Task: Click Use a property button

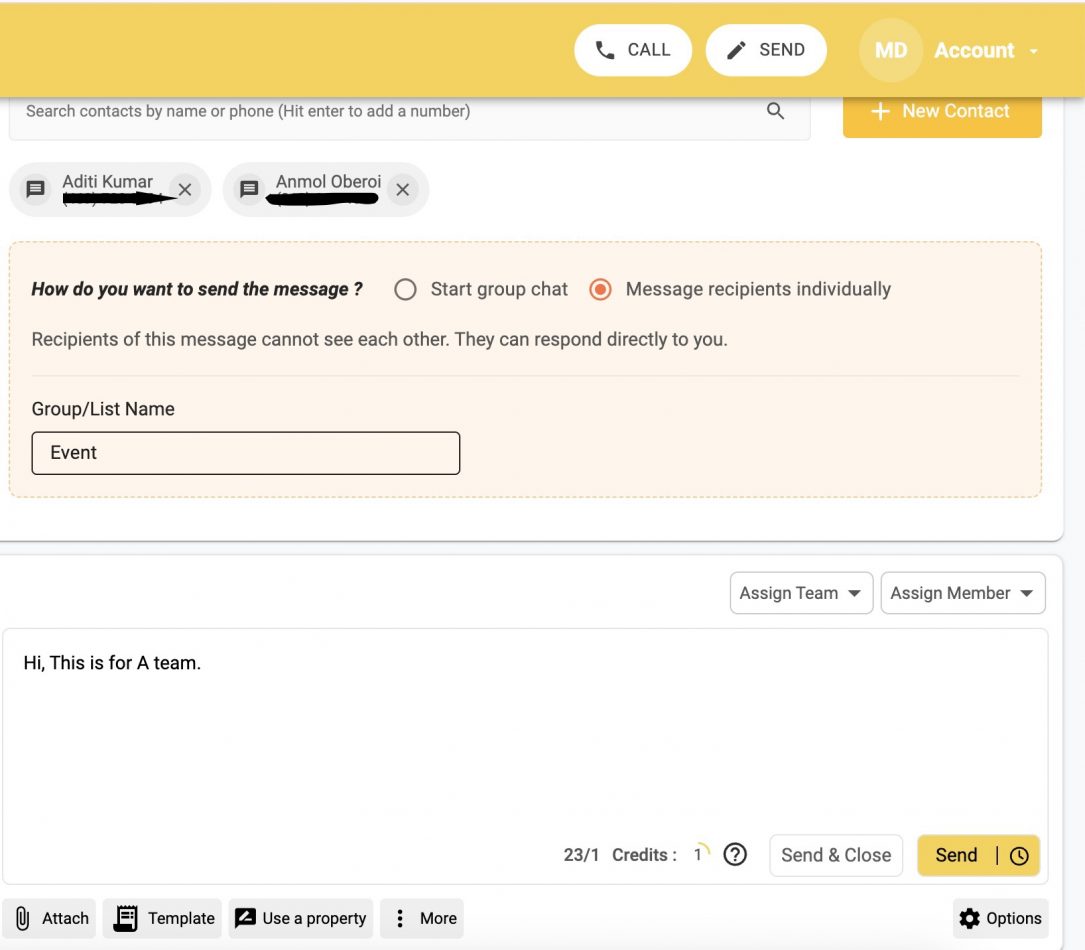Action: [x=300, y=918]
